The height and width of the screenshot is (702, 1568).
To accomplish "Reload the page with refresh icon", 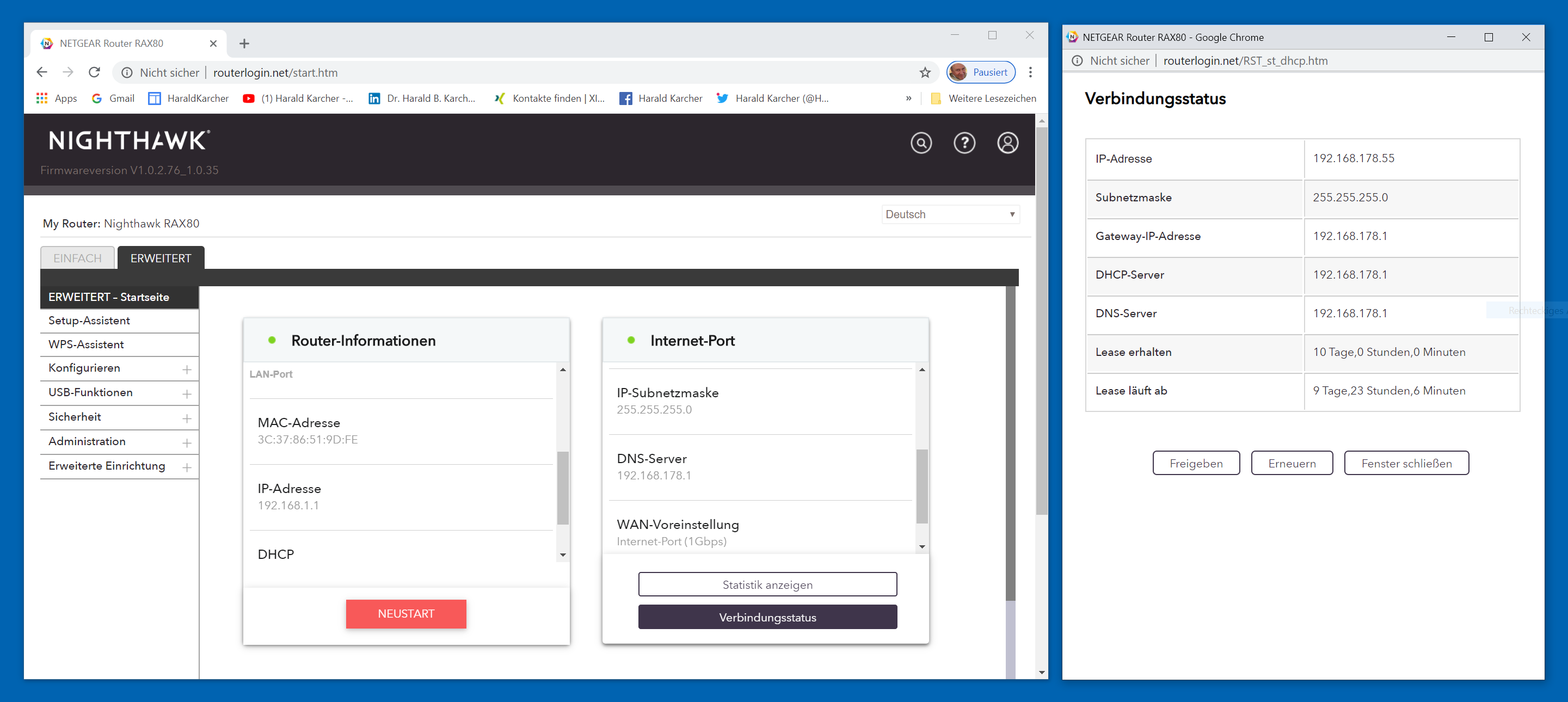I will click(x=94, y=72).
